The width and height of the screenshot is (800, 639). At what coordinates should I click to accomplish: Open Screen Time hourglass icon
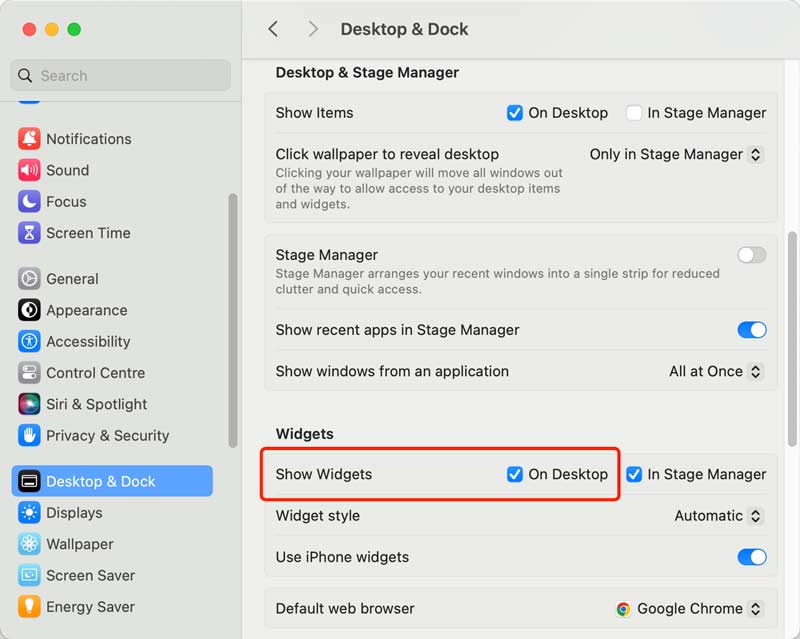pos(29,233)
